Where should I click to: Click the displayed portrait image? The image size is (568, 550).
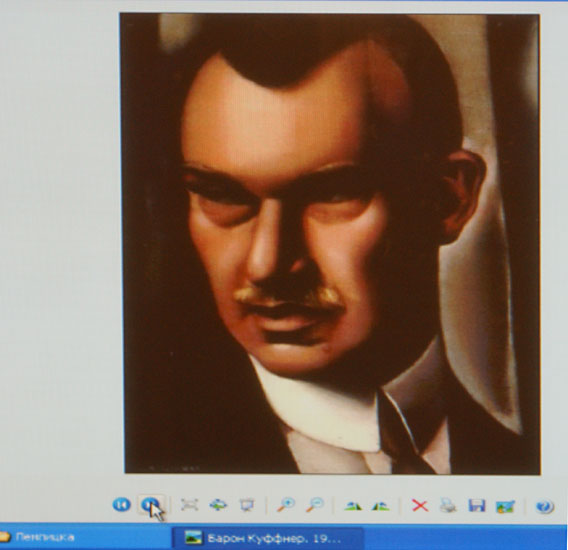(331, 243)
